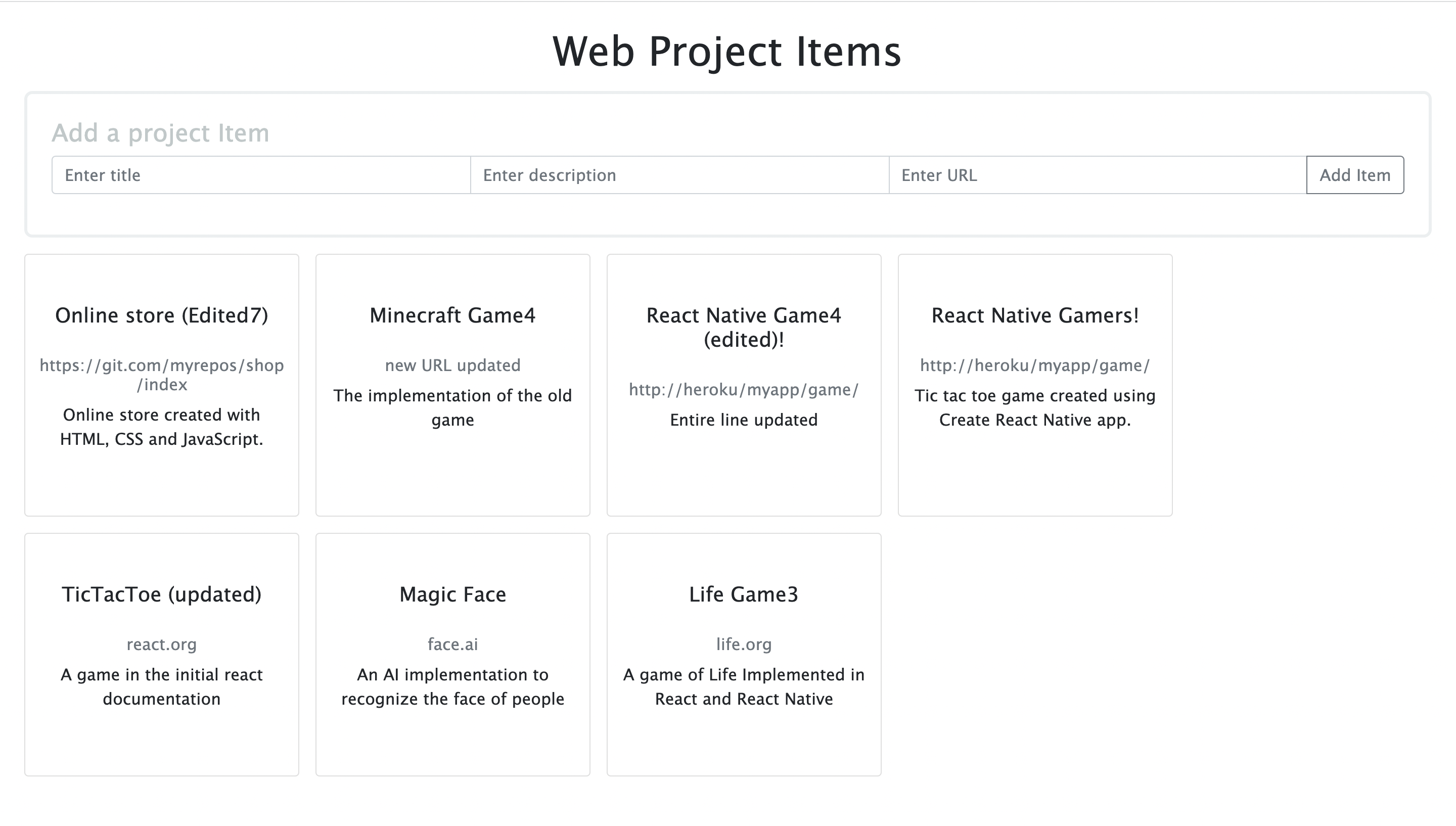1456x826 pixels.
Task: Click the Magic Face card title
Action: 452,594
